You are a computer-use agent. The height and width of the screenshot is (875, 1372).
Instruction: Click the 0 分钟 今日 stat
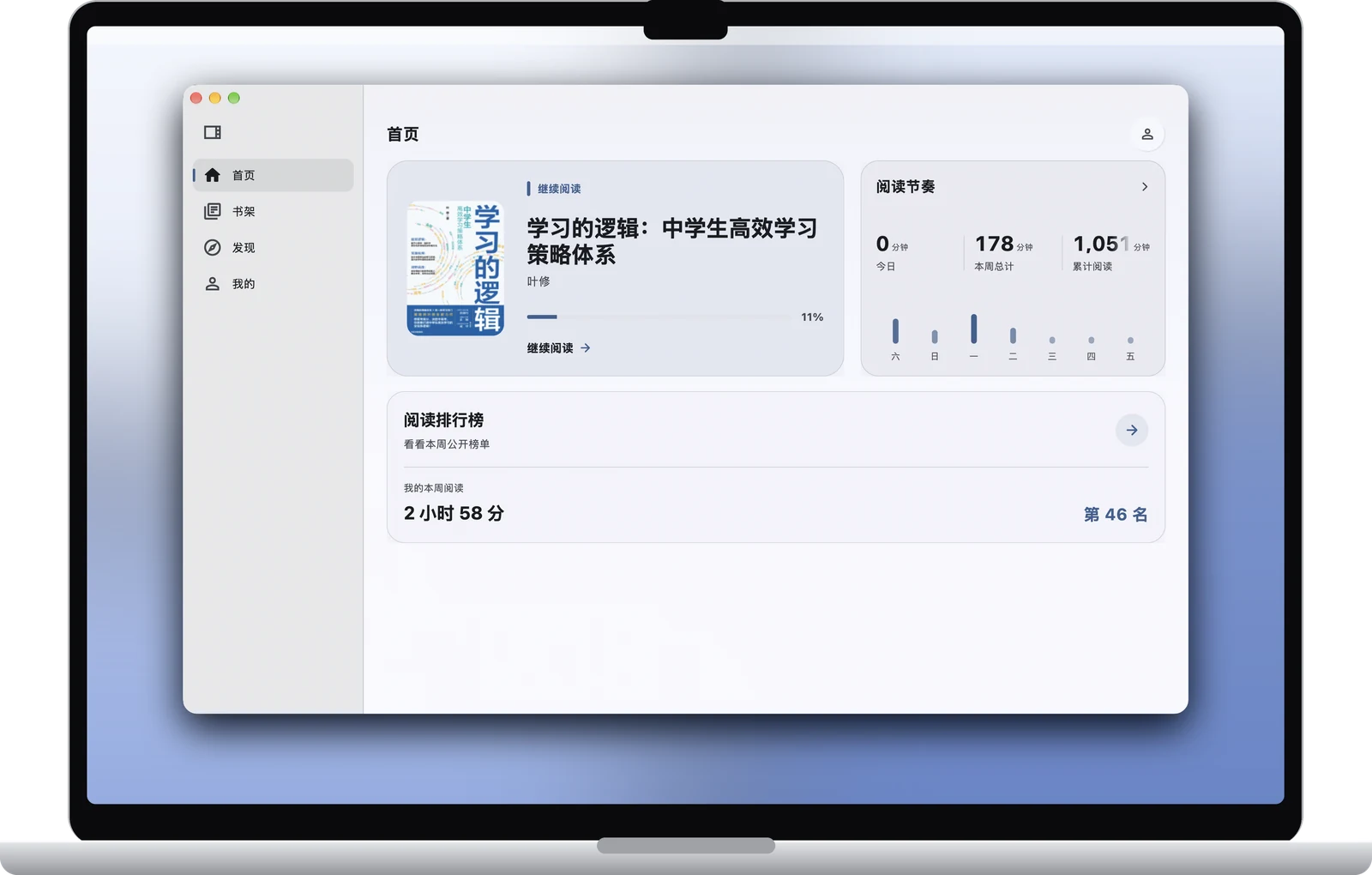(x=892, y=253)
